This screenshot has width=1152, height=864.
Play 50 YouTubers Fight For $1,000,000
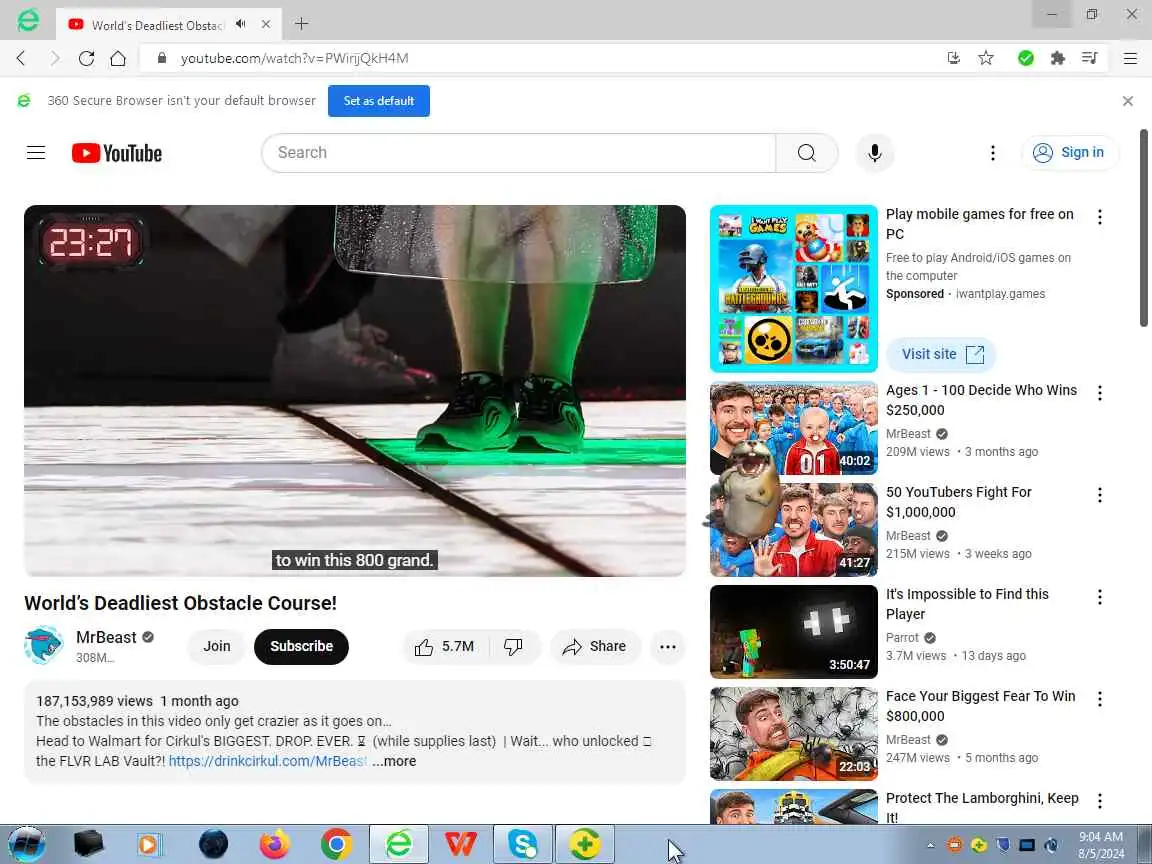click(793, 530)
